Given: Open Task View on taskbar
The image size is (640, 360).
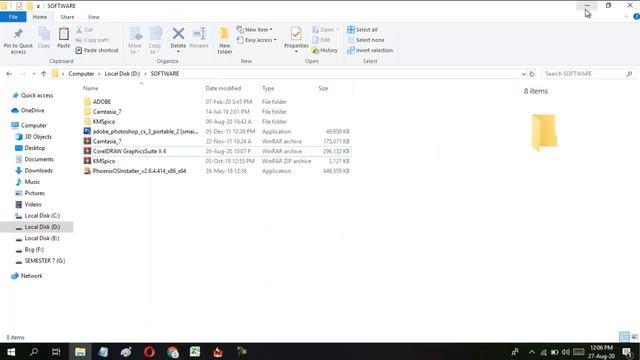Looking at the screenshot, I should 56,352.
